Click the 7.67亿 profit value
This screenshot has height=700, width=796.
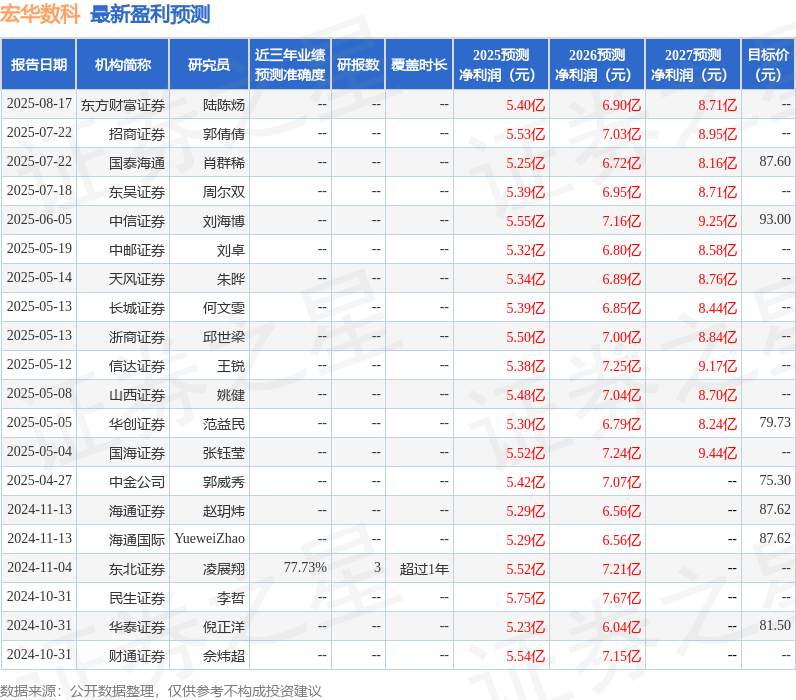pyautogui.click(x=621, y=597)
